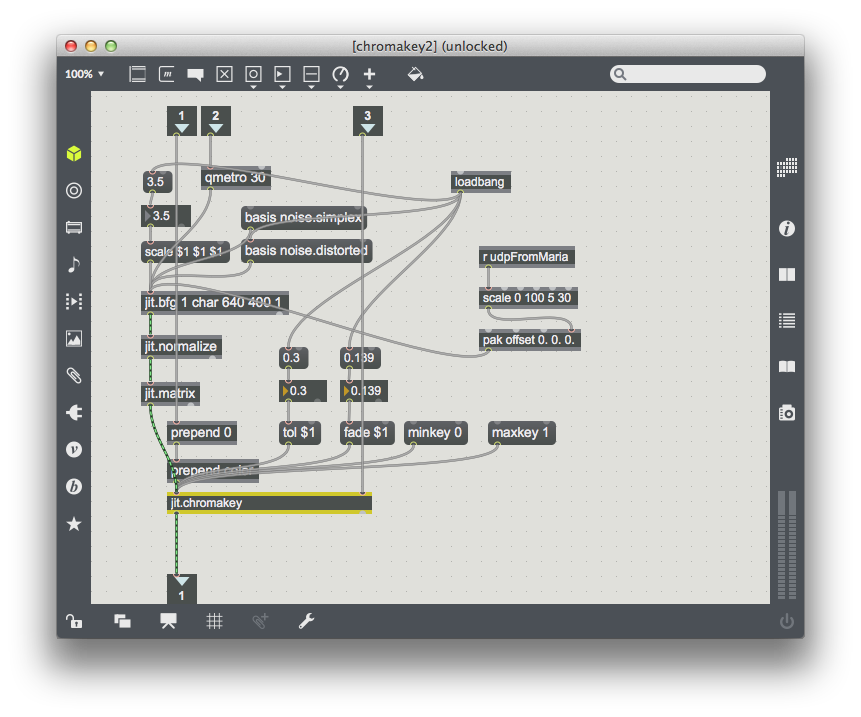This screenshot has height=717, width=861.
Task: Toggle the audio power button
Action: [x=787, y=622]
